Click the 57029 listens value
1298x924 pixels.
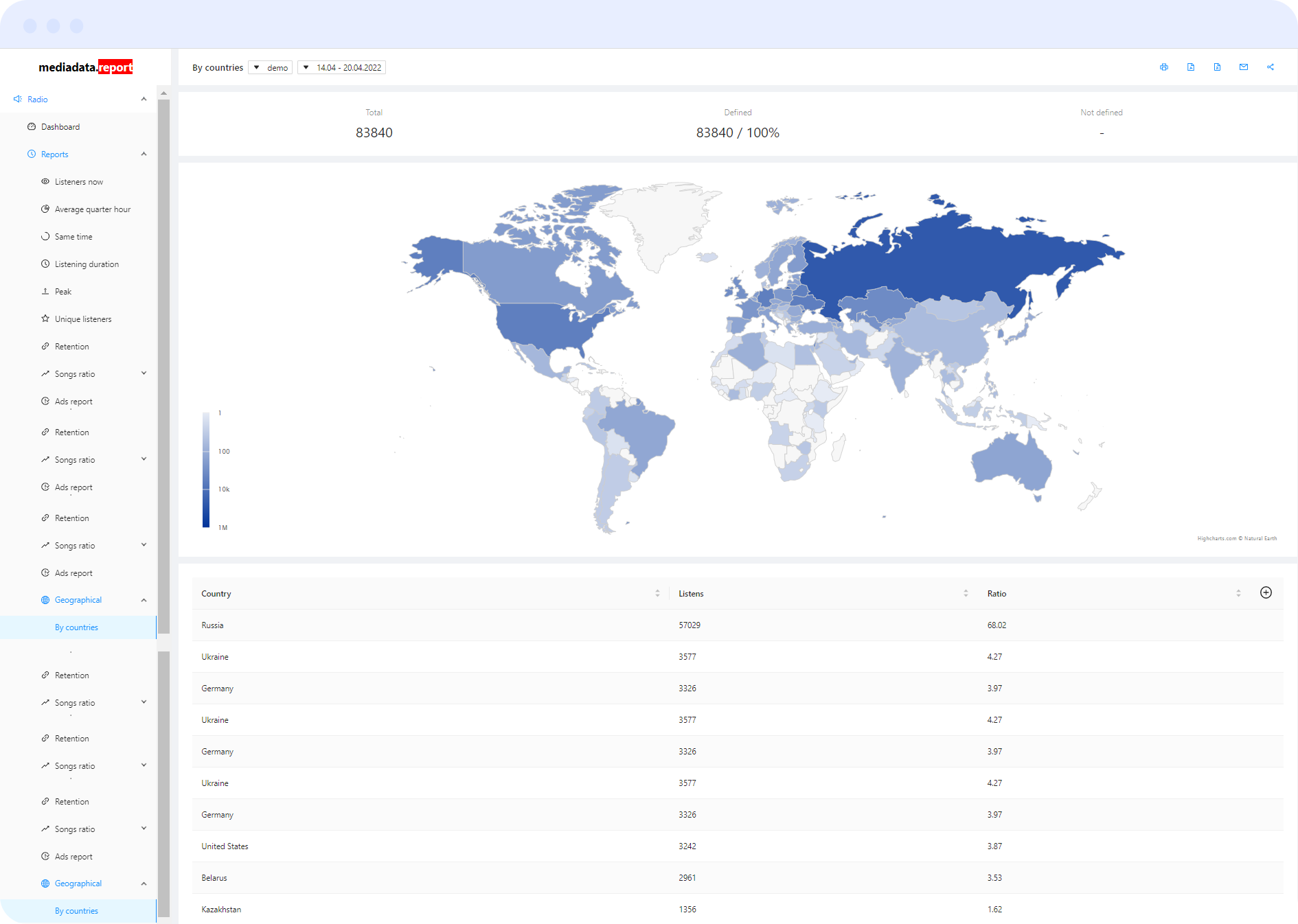690,625
